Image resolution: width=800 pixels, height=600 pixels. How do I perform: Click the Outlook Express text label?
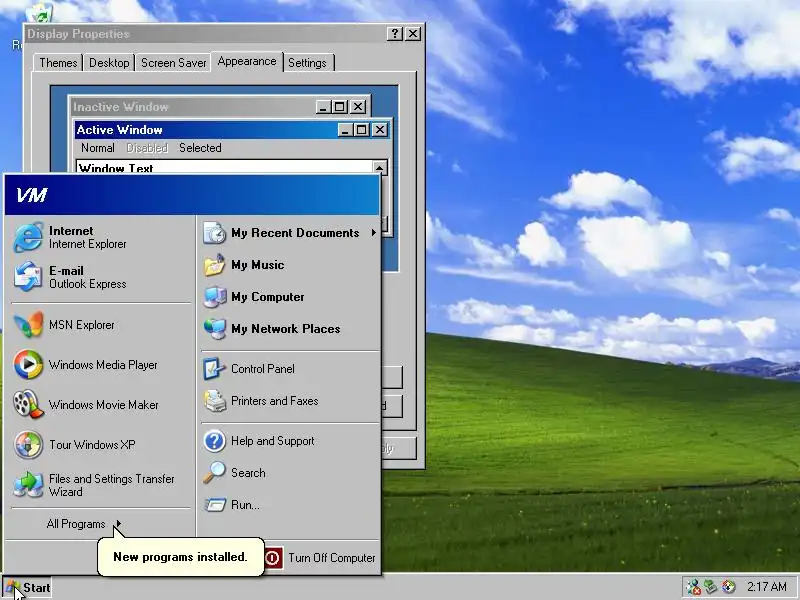click(88, 284)
